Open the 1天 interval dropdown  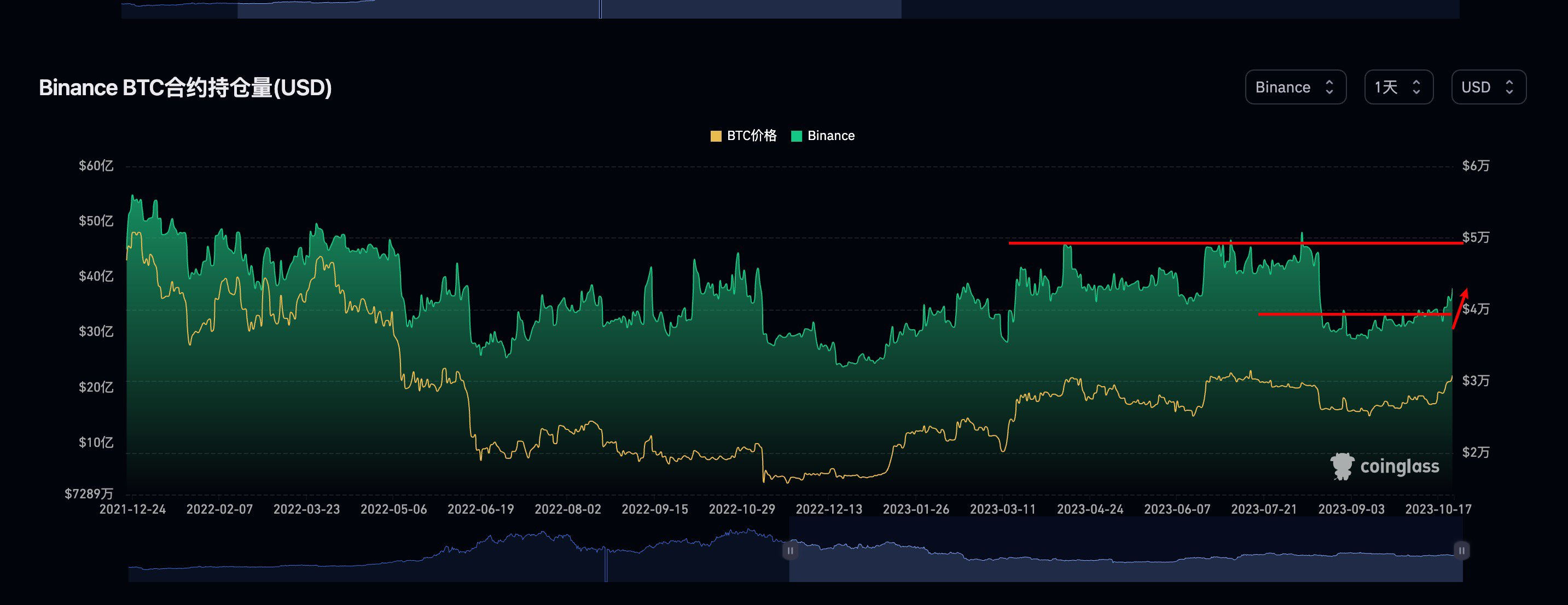pos(1399,87)
